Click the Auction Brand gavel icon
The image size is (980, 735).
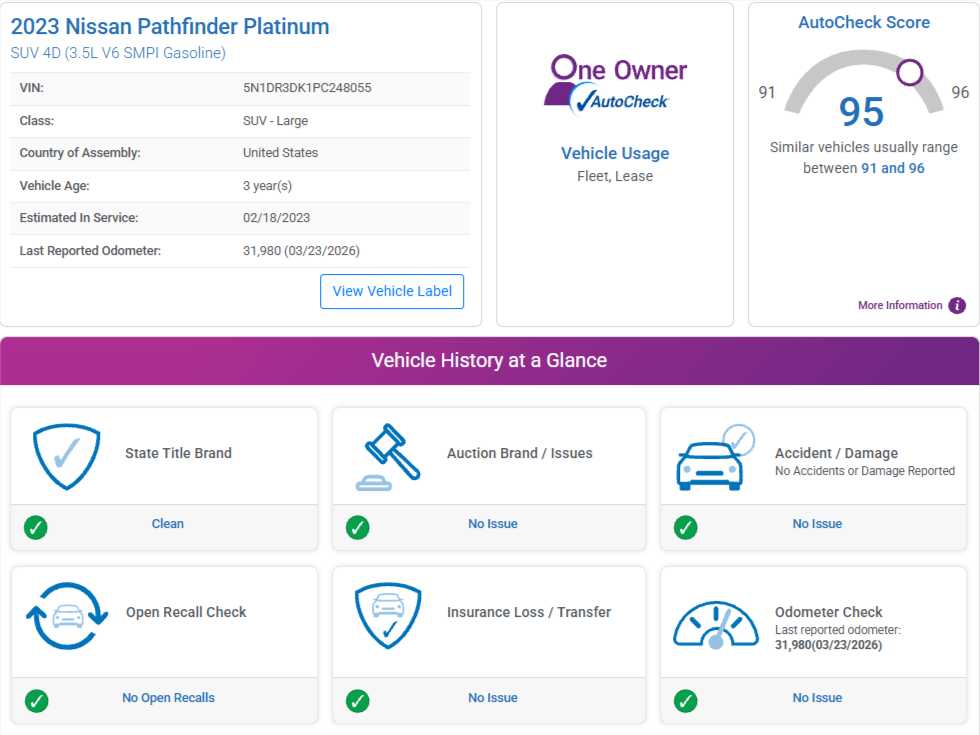[x=388, y=457]
